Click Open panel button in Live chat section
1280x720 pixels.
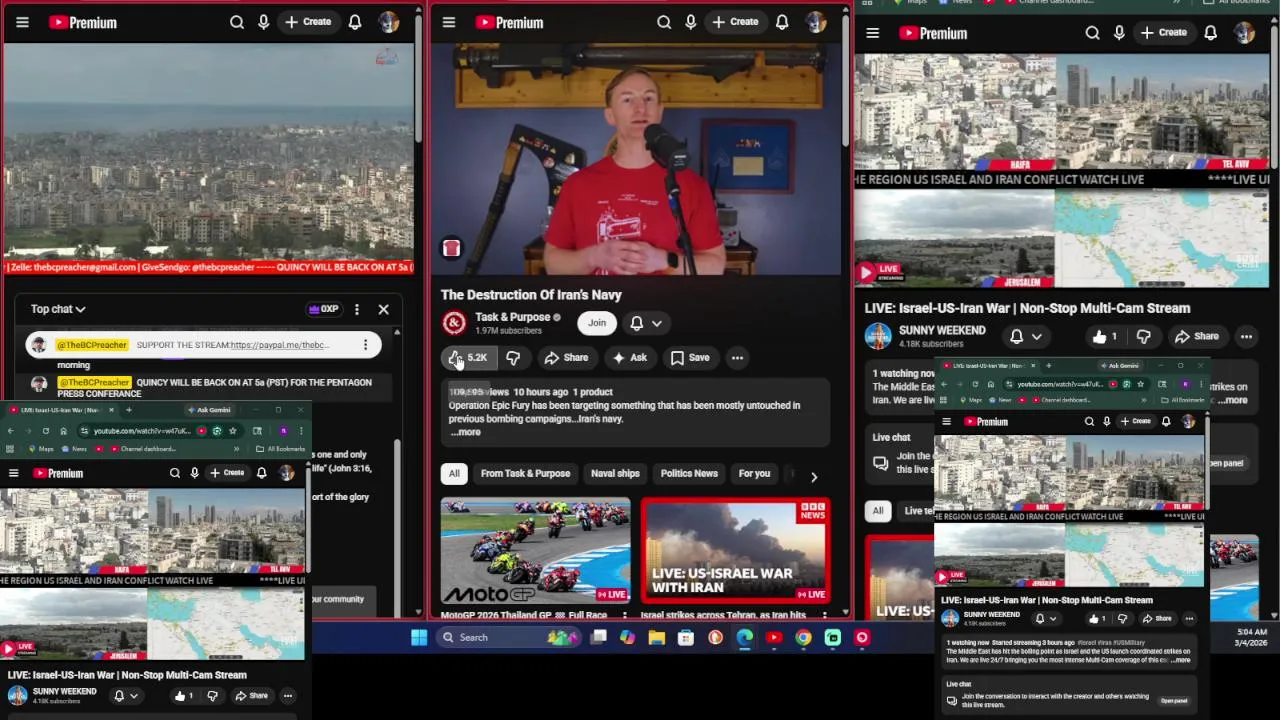[x=1174, y=701]
